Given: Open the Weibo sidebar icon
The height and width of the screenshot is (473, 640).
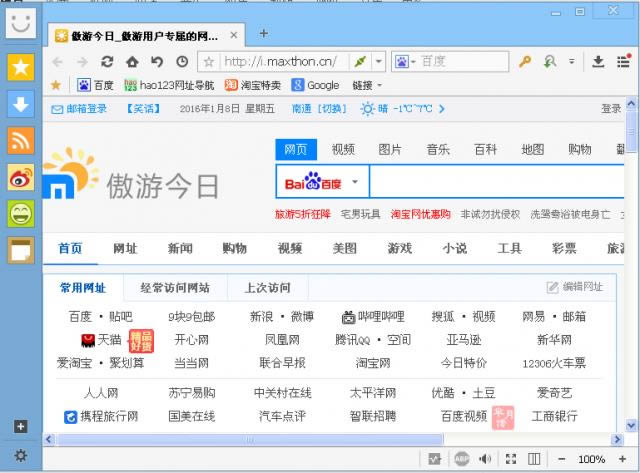Looking at the screenshot, I should click(21, 177).
